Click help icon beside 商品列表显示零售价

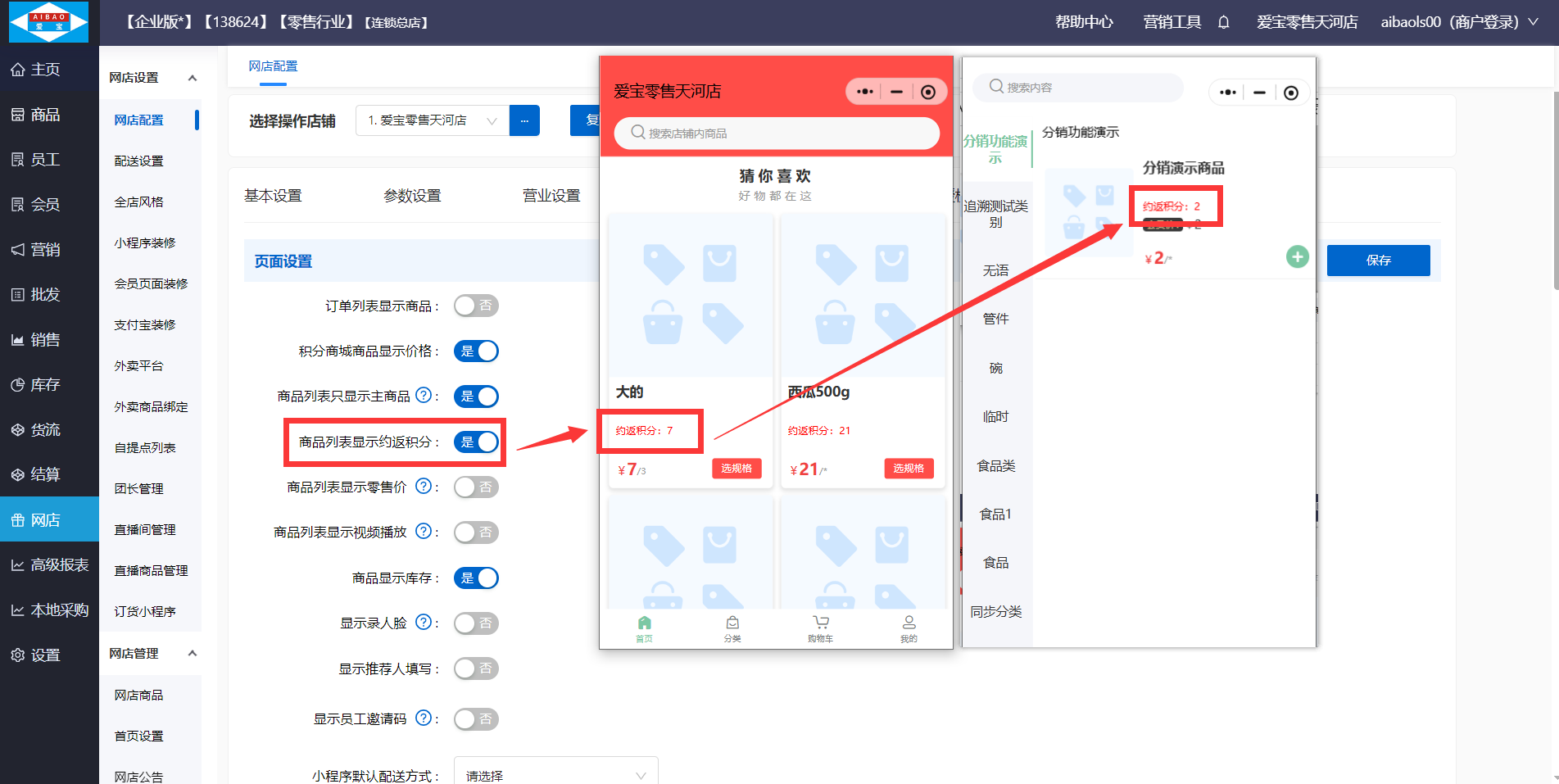pos(424,487)
